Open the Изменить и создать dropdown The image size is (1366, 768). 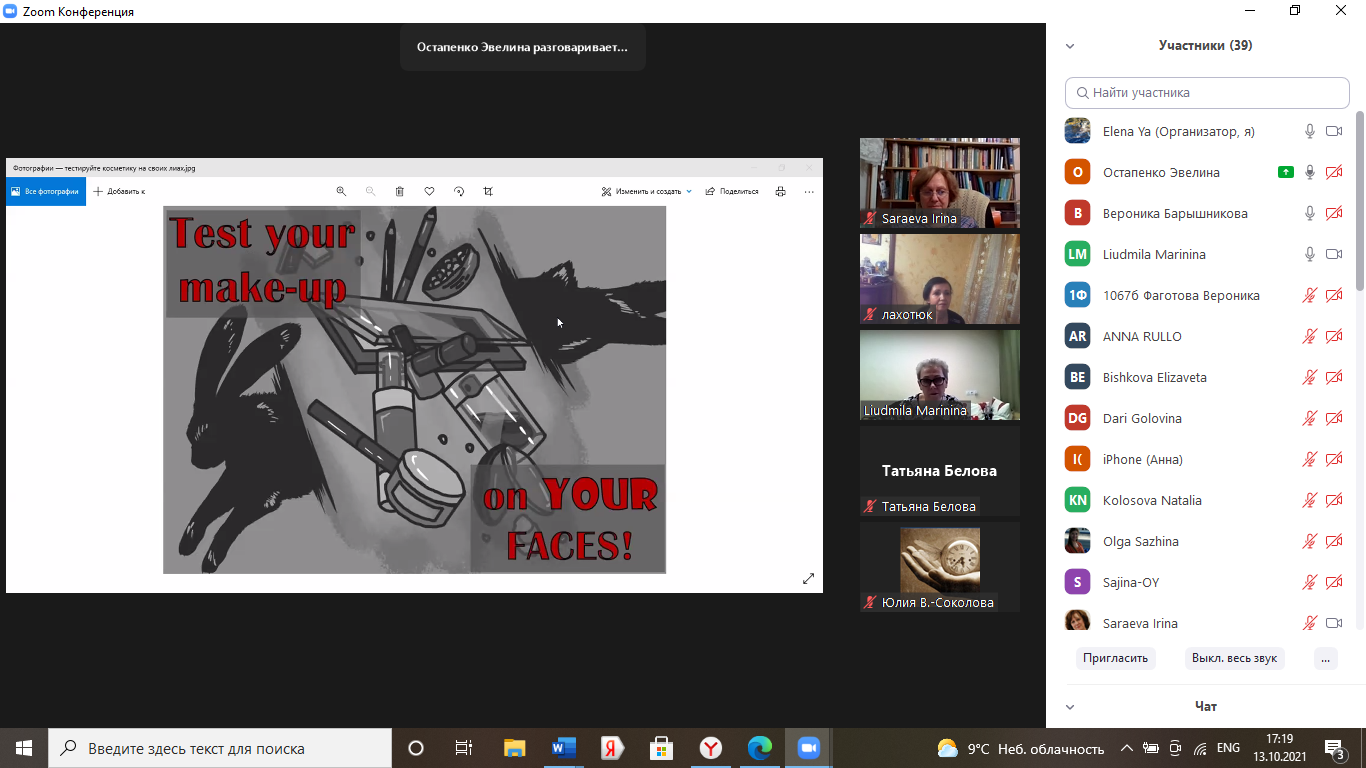coord(647,191)
